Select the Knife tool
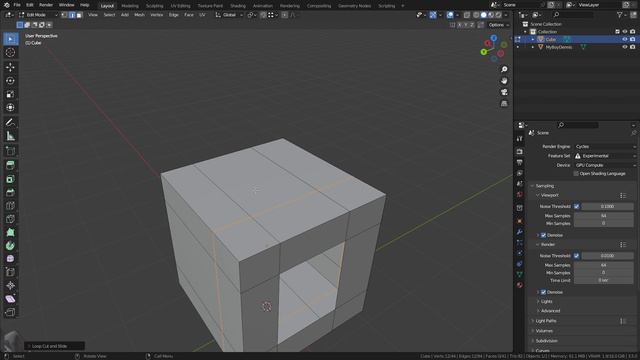Screen dimensions: 640x360 point(10,219)
